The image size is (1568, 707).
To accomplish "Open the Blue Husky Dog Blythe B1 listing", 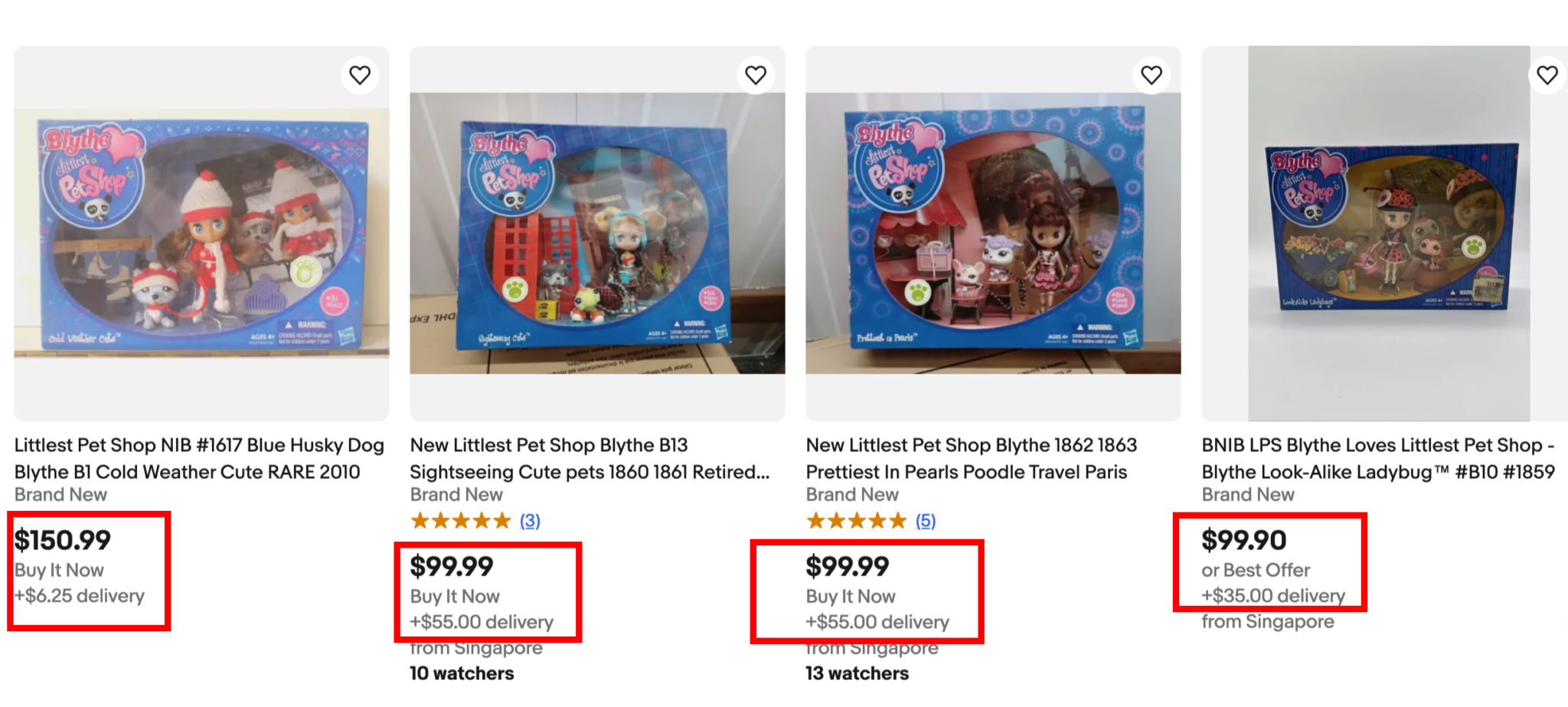I will point(199,458).
